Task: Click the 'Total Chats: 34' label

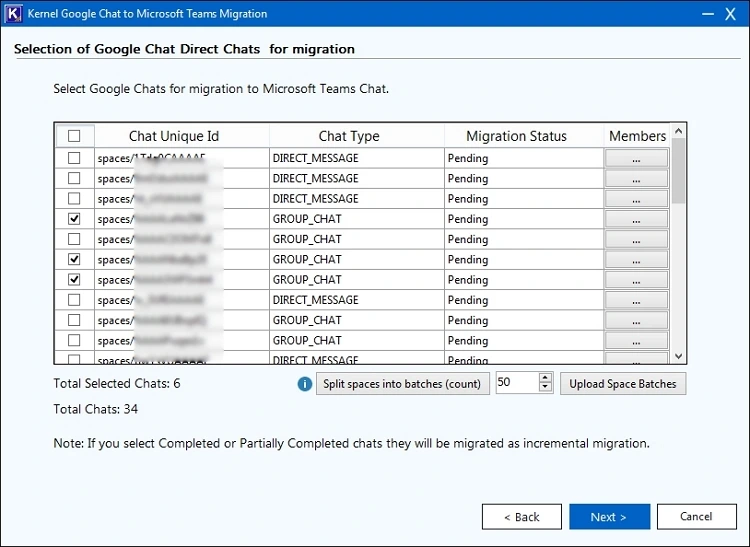Action: click(96, 409)
